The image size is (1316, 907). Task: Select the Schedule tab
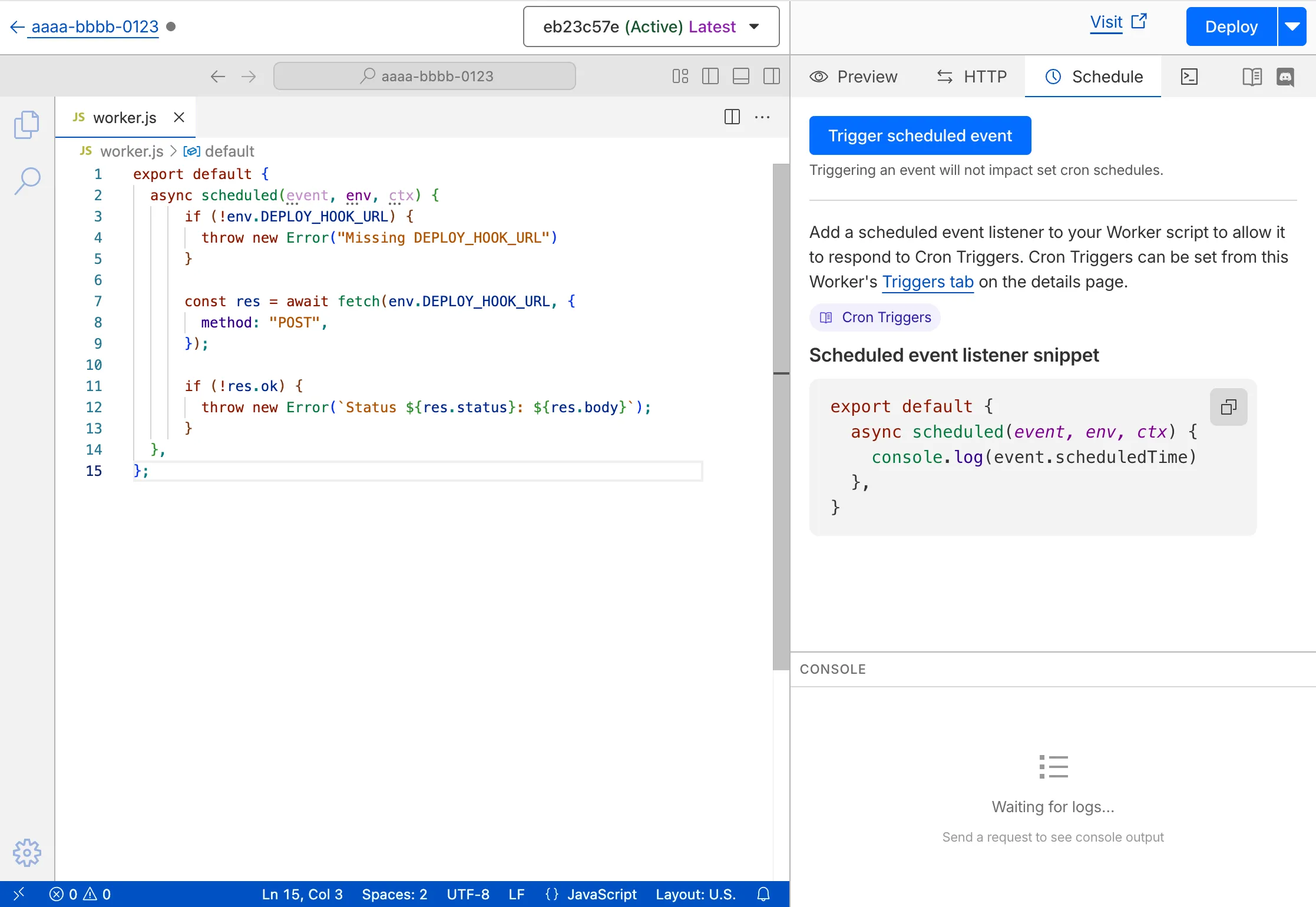point(1093,77)
